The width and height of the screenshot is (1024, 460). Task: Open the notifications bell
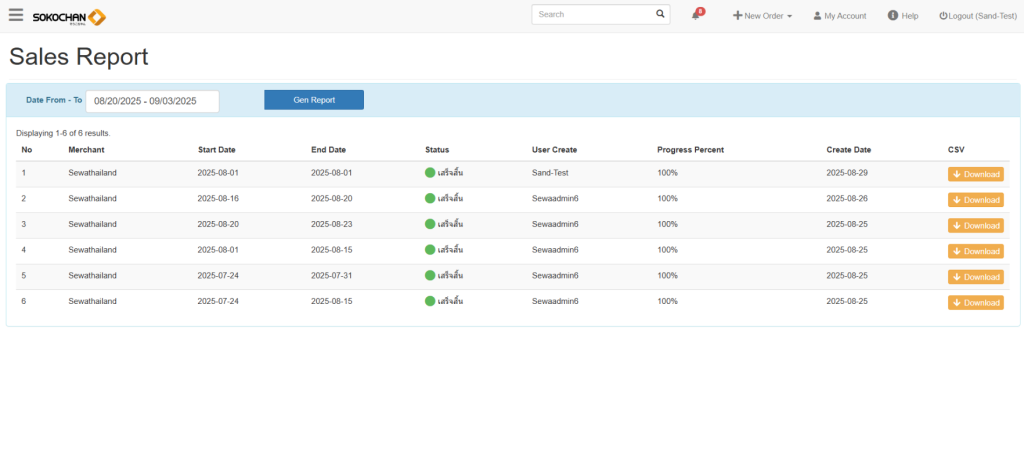(697, 15)
